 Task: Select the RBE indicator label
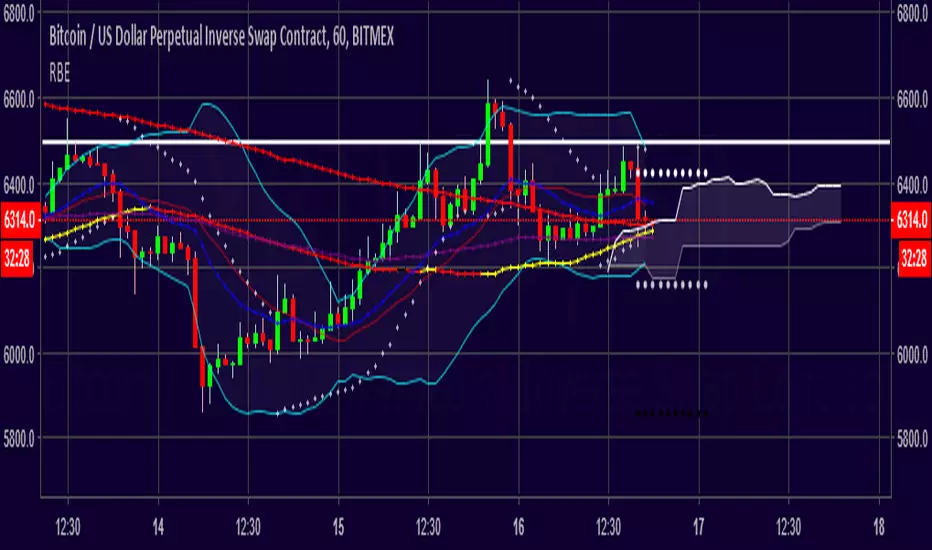59,74
